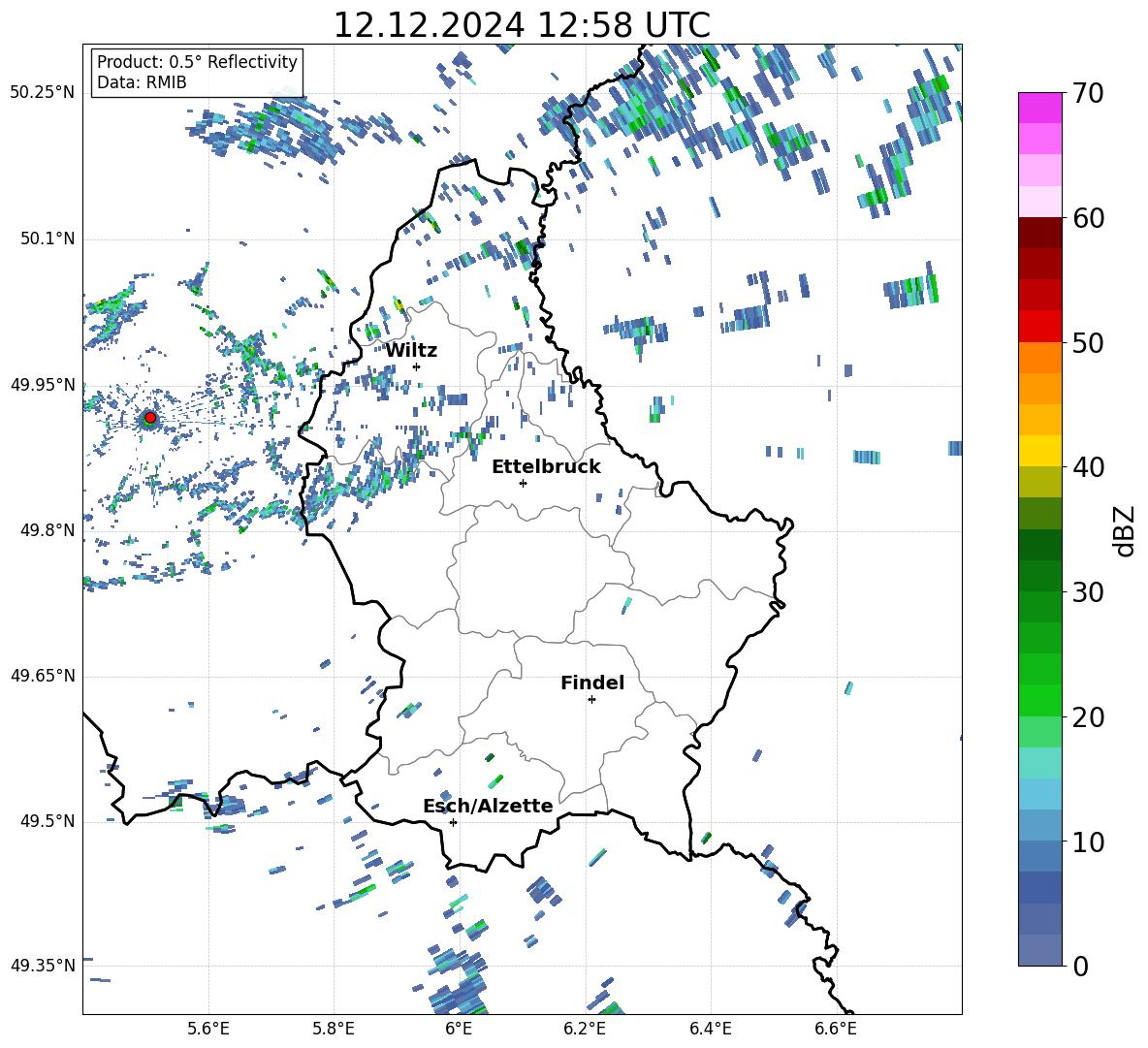Click the dBZ colorbar label

click(1126, 530)
